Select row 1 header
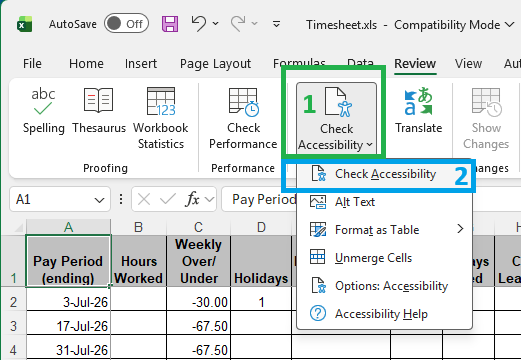Screen dimensions: 521x360 point(13,261)
